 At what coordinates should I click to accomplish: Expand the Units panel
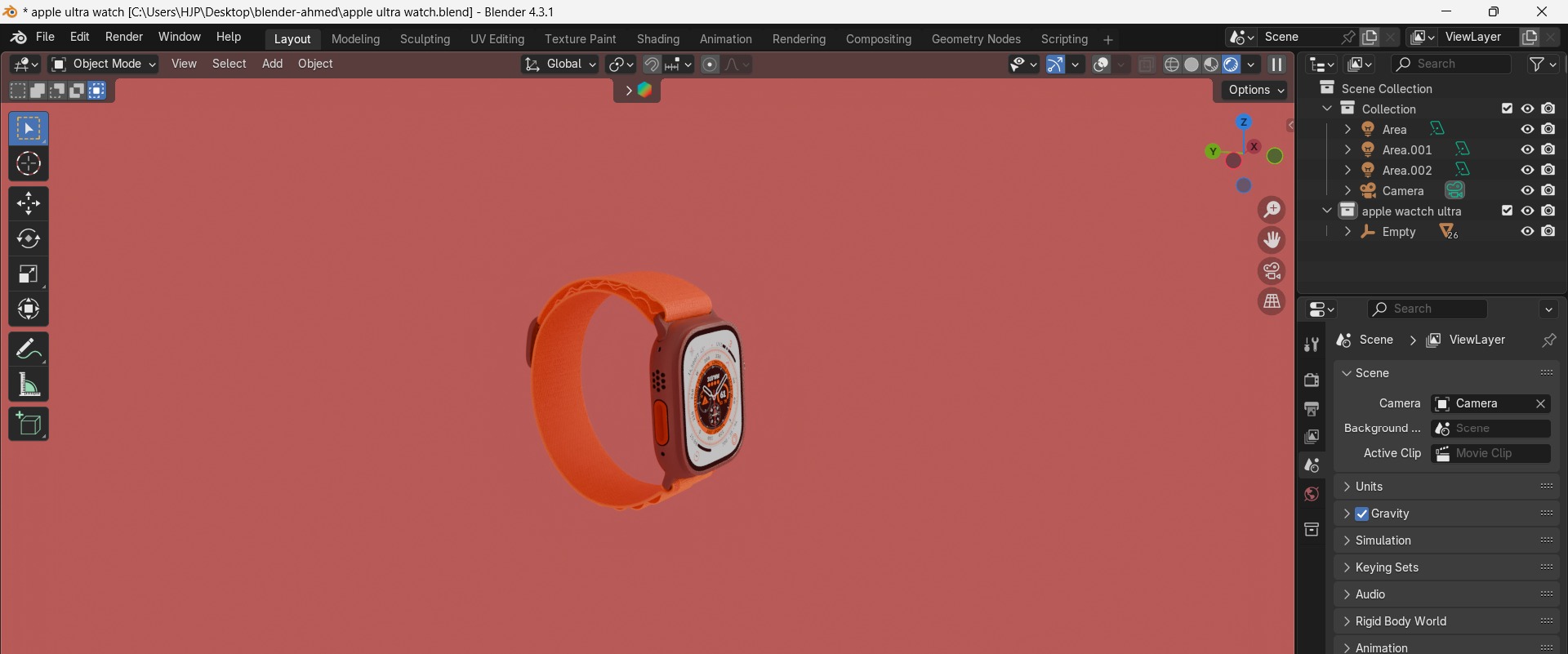(1448, 487)
